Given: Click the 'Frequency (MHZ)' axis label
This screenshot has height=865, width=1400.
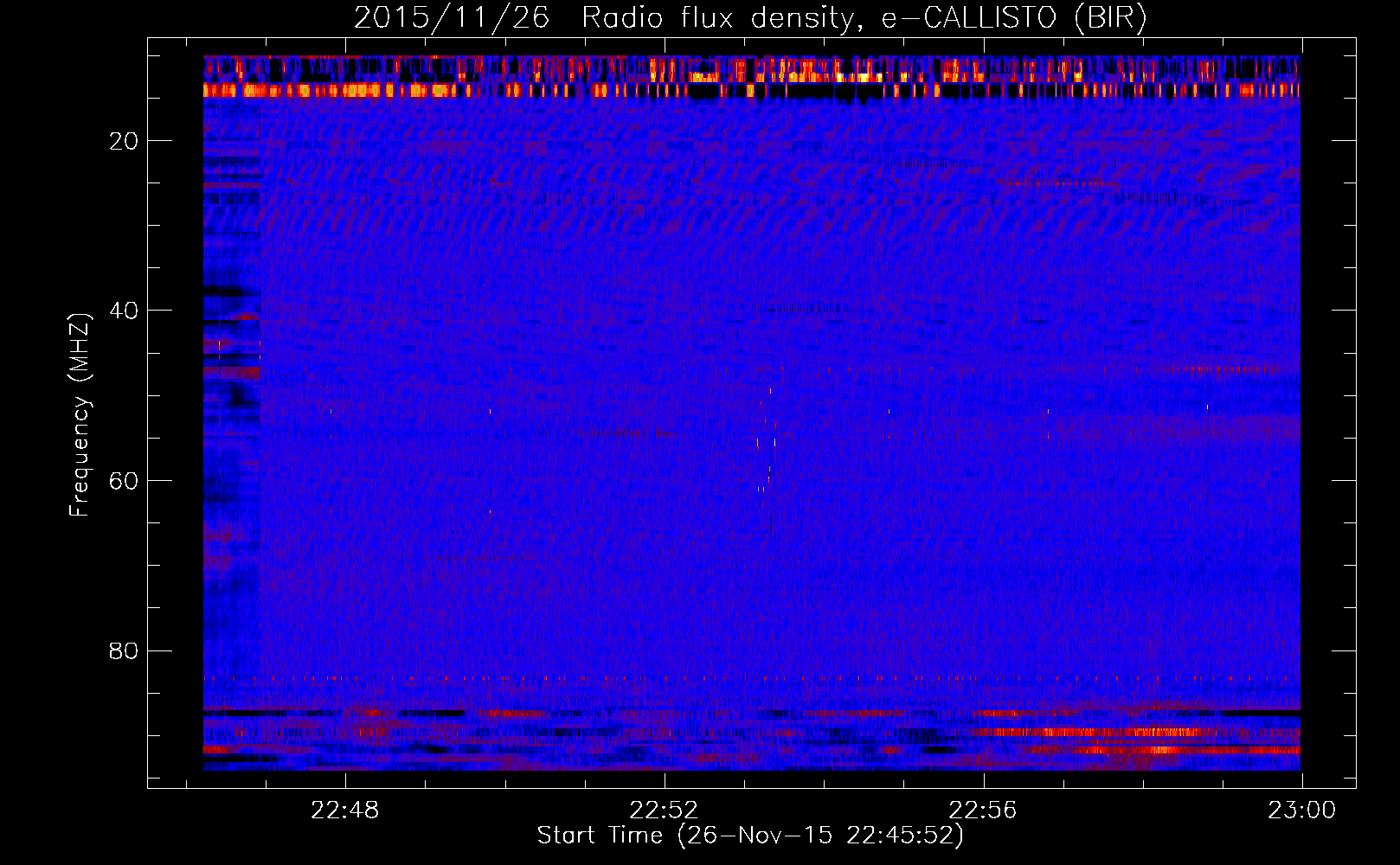Looking at the screenshot, I should [x=80, y=415].
